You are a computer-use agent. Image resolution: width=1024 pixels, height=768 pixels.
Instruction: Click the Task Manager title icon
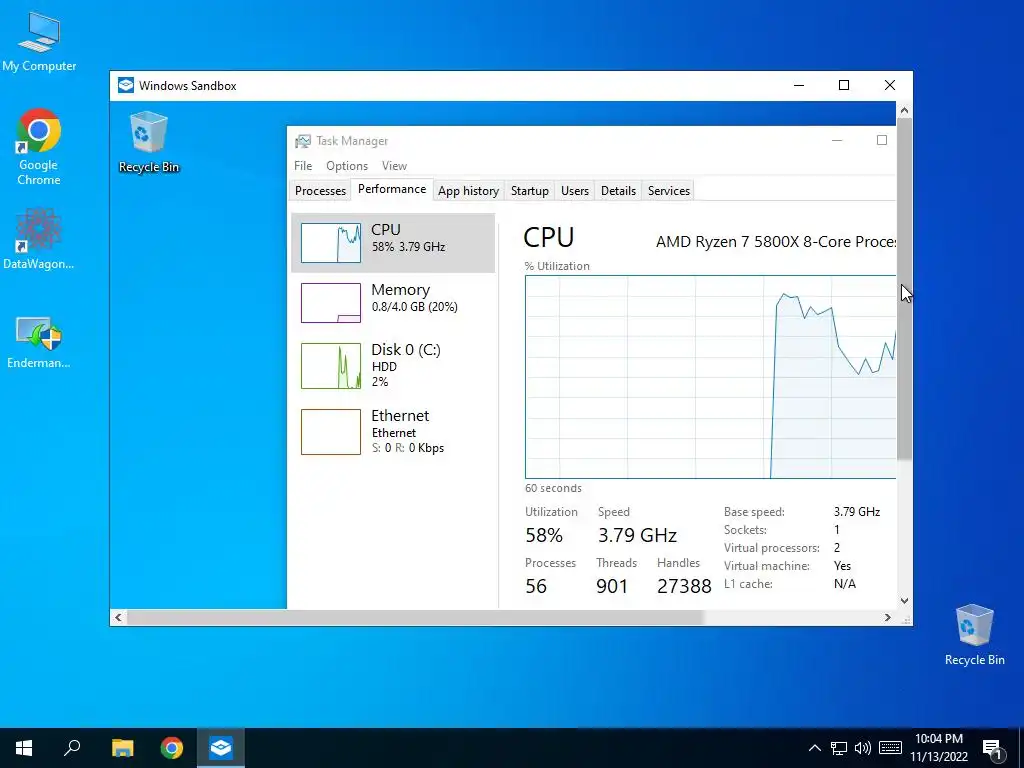tap(302, 141)
